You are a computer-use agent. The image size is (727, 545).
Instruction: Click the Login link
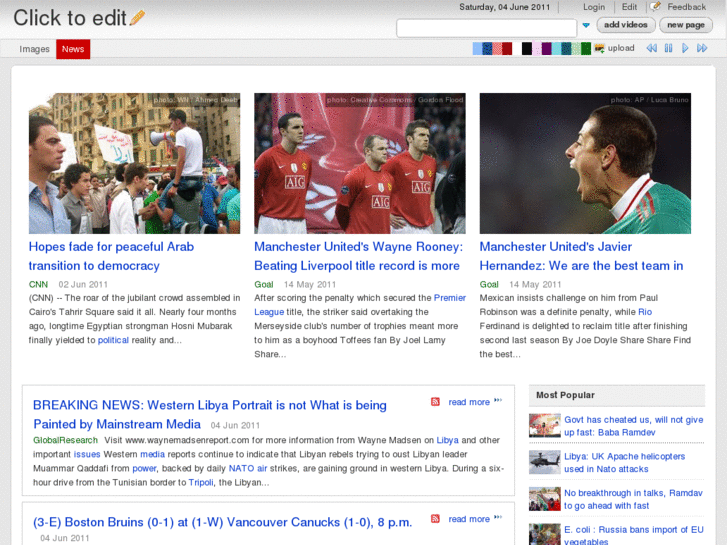(594, 7)
